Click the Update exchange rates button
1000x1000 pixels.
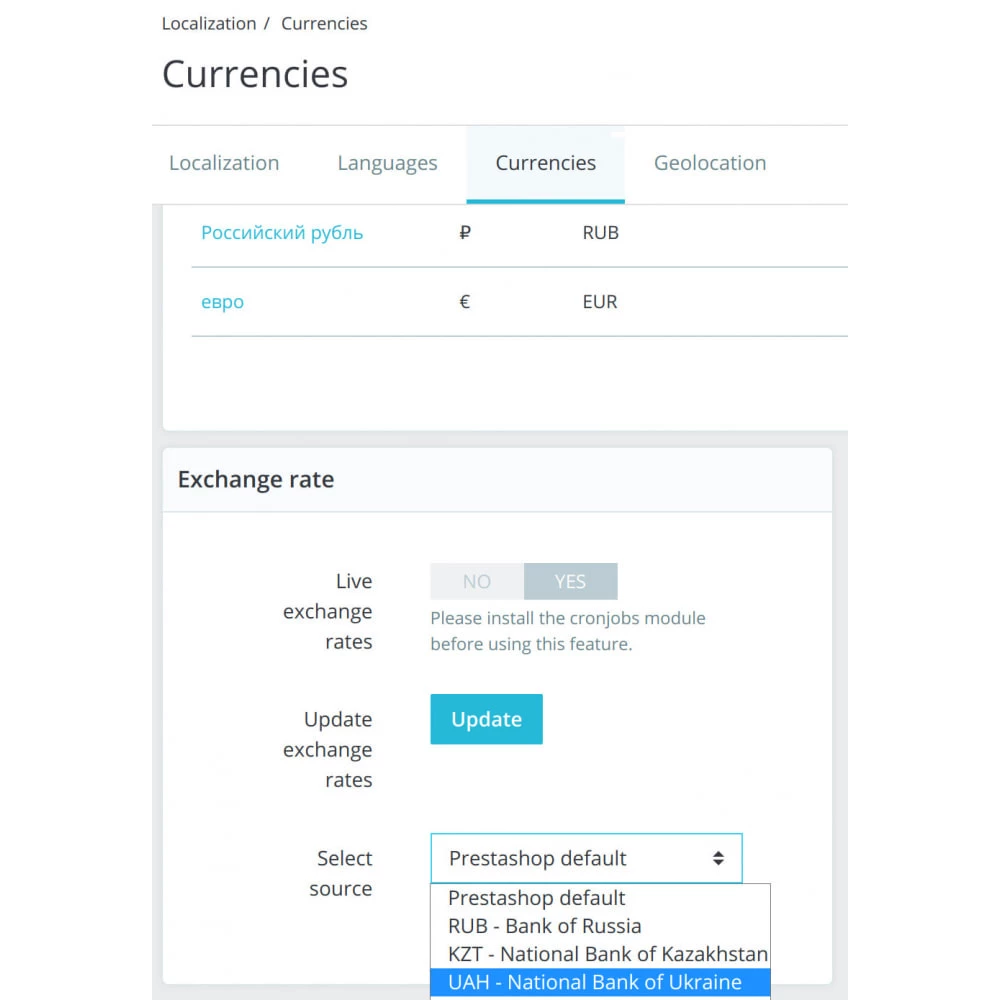(487, 719)
